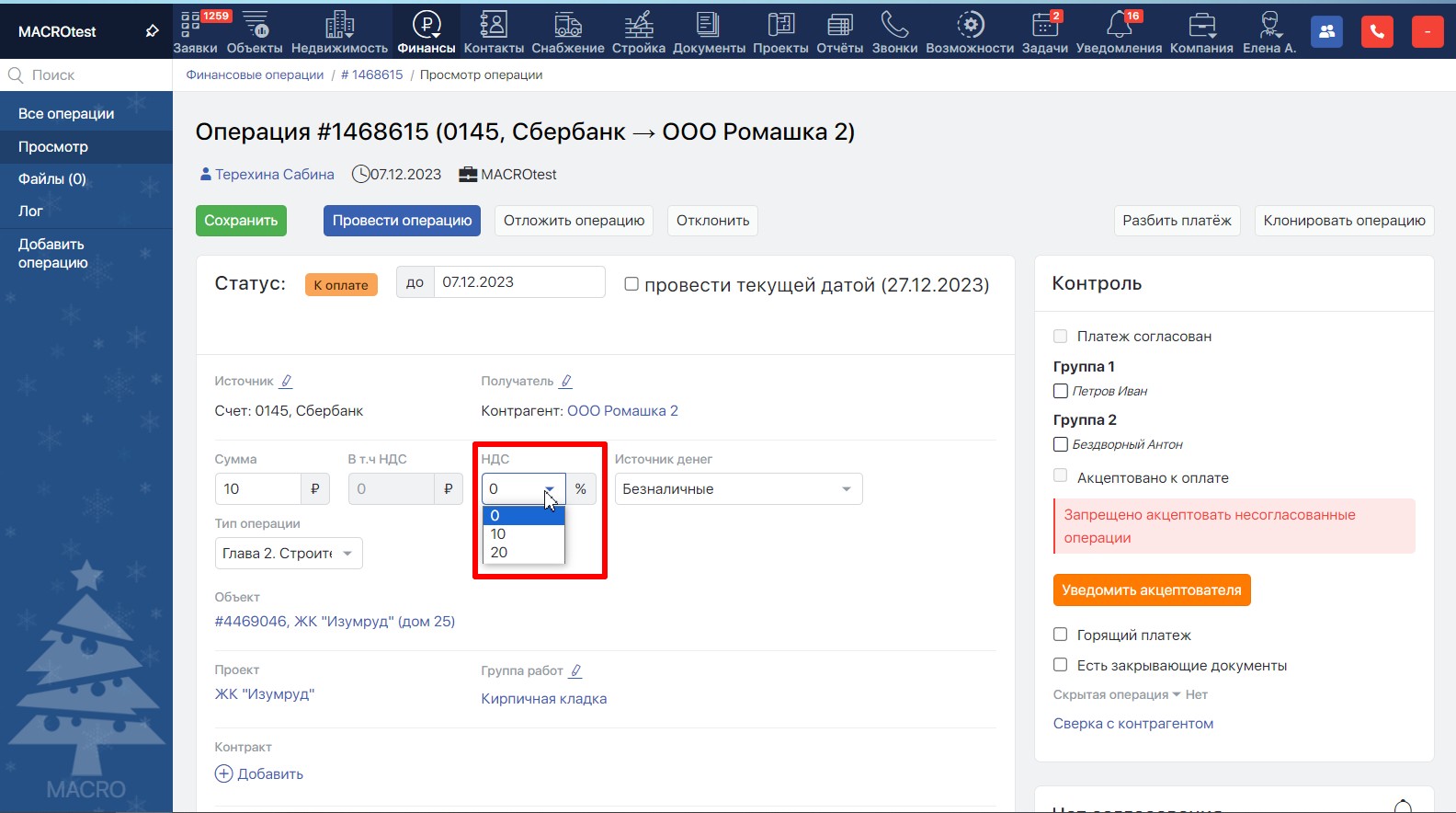Click the pin icon beside MACROtest
The width and height of the screenshot is (1456, 813).
[x=153, y=31]
